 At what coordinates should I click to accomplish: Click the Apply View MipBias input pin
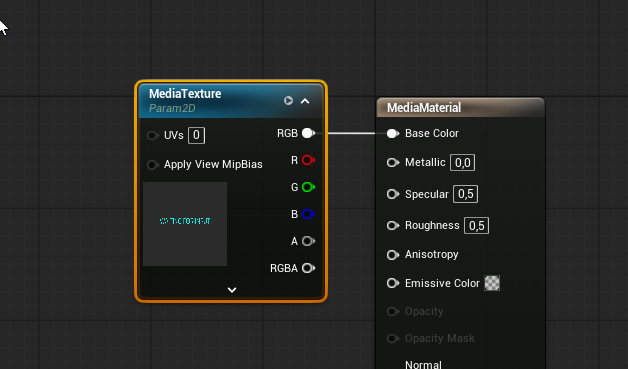(x=153, y=165)
